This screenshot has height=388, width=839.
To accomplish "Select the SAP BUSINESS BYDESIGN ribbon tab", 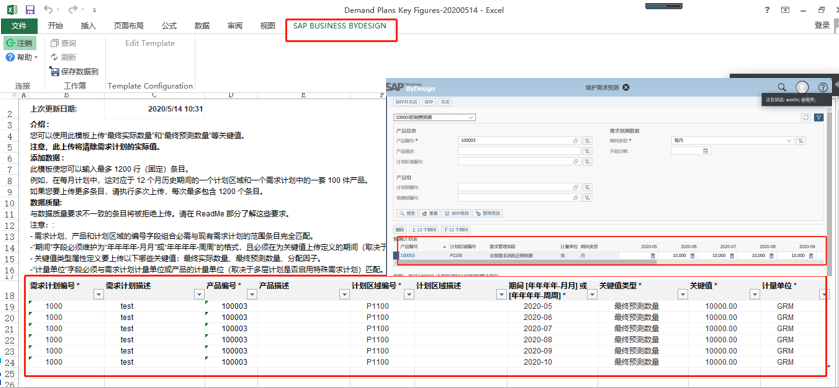I will pos(340,26).
